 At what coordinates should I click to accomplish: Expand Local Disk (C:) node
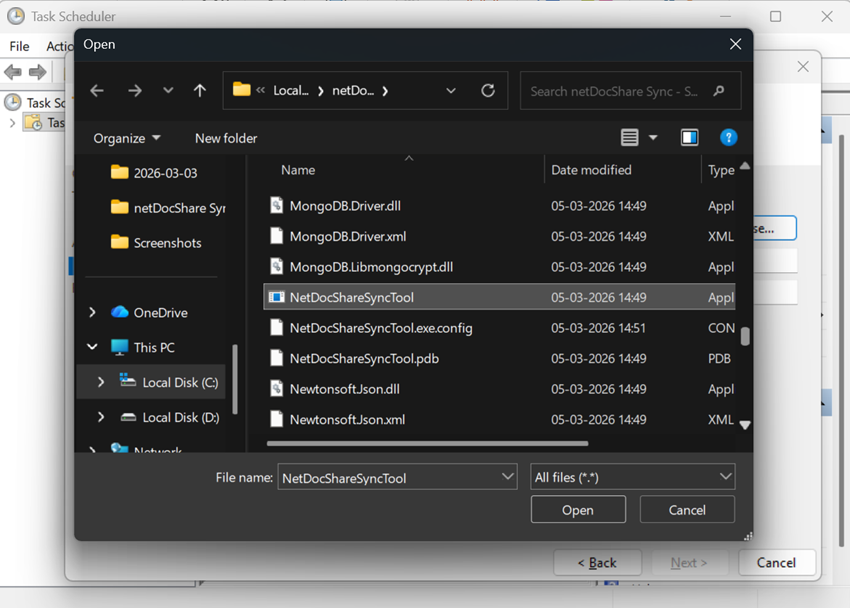[x=101, y=382]
